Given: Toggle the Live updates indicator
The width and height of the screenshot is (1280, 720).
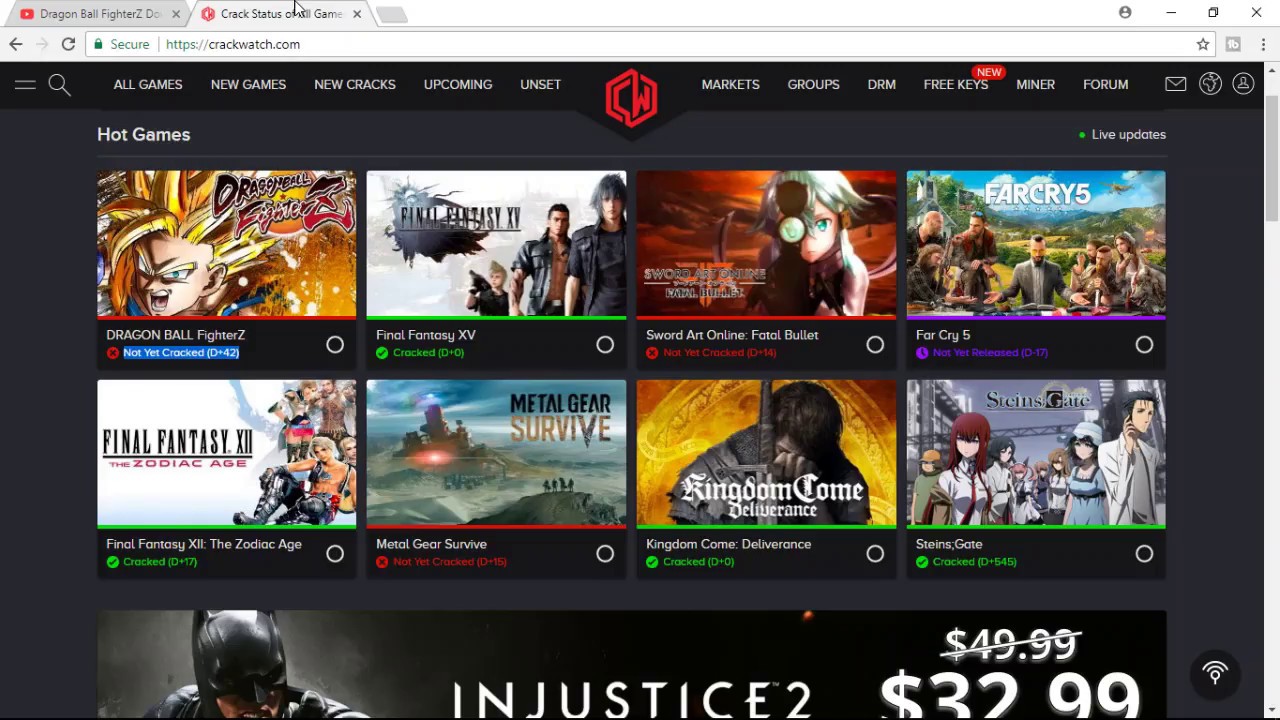Looking at the screenshot, I should click(x=1122, y=134).
